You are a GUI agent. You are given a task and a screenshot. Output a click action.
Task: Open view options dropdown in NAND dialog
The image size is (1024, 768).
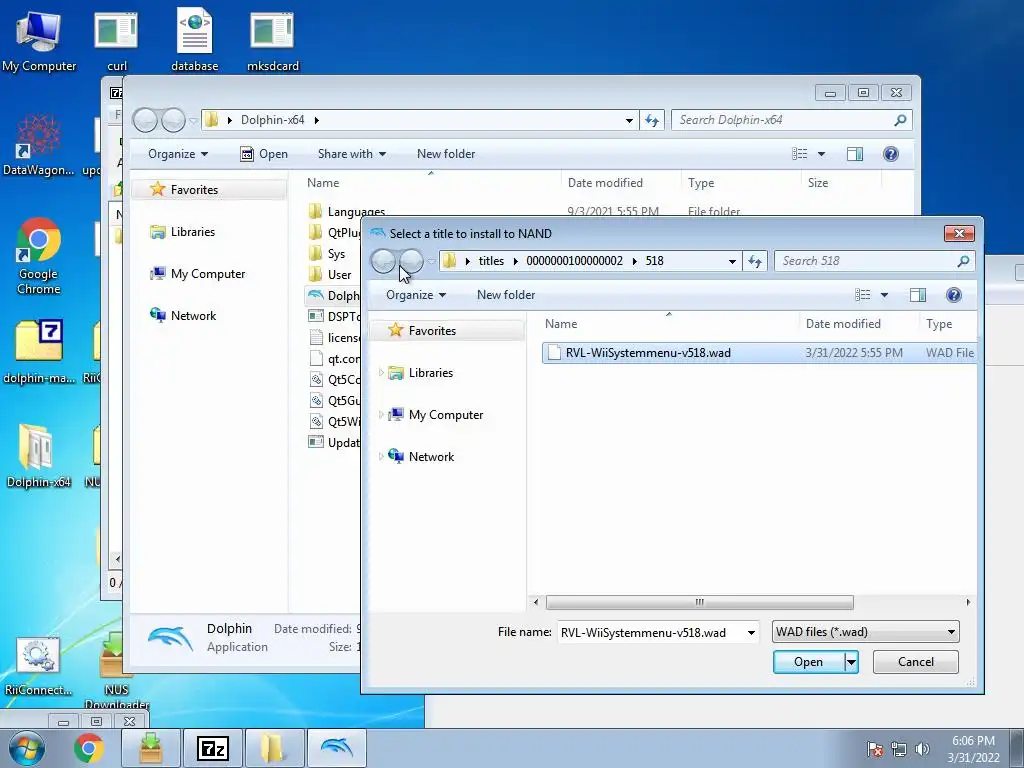click(884, 295)
